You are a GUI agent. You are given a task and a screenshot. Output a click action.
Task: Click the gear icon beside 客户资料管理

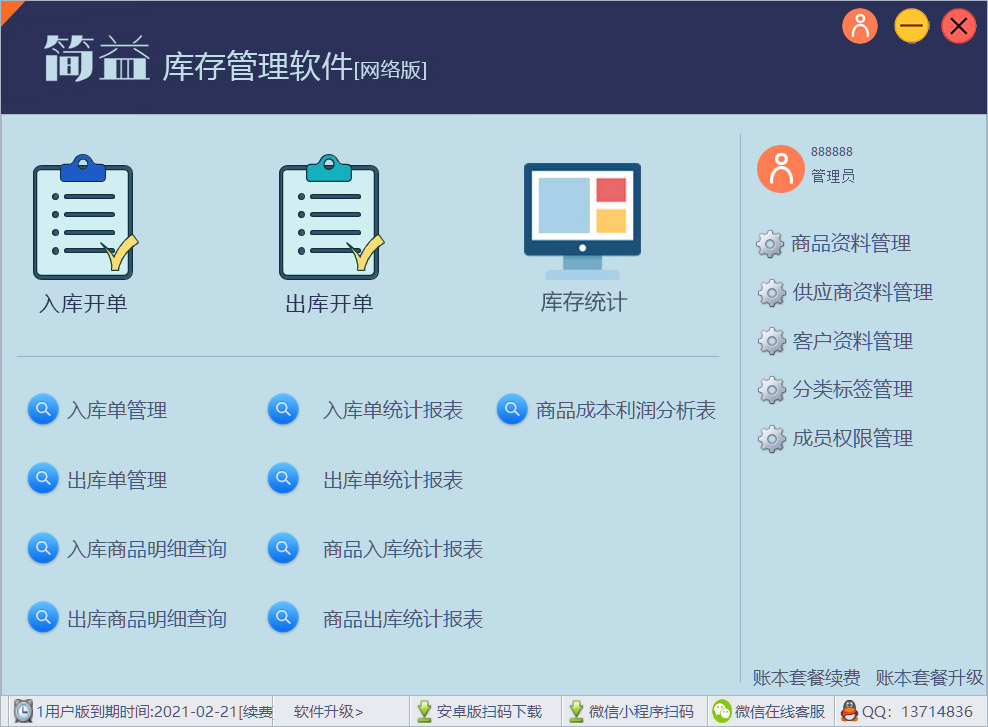tap(771, 341)
